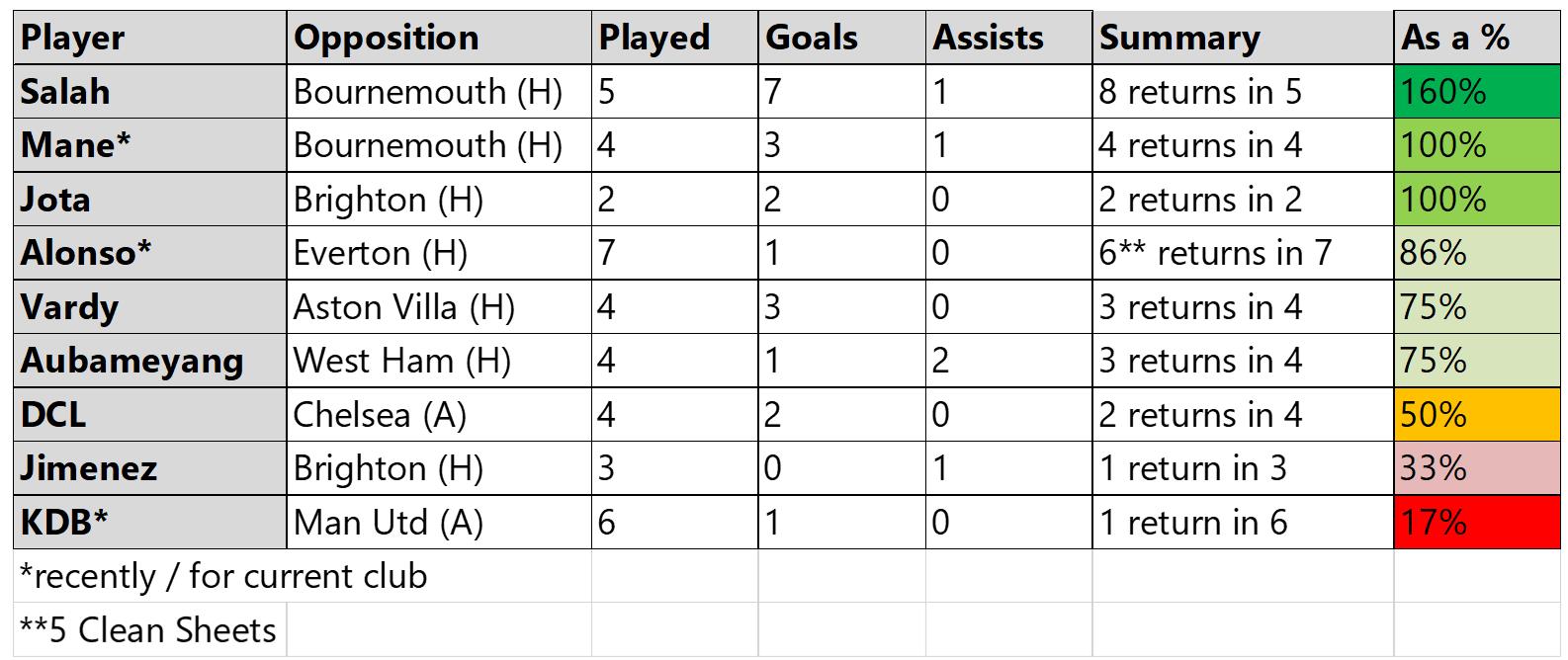Click the pink 33% cell for Jimenez
The height and width of the screenshot is (660, 1568).
pyautogui.click(x=1476, y=468)
